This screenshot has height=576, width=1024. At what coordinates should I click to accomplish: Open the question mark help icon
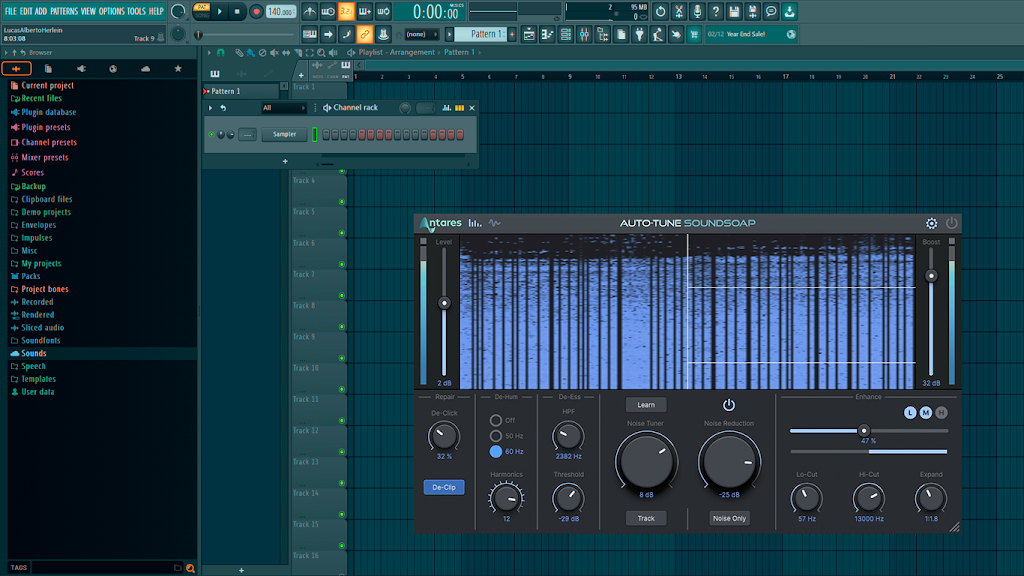point(716,11)
